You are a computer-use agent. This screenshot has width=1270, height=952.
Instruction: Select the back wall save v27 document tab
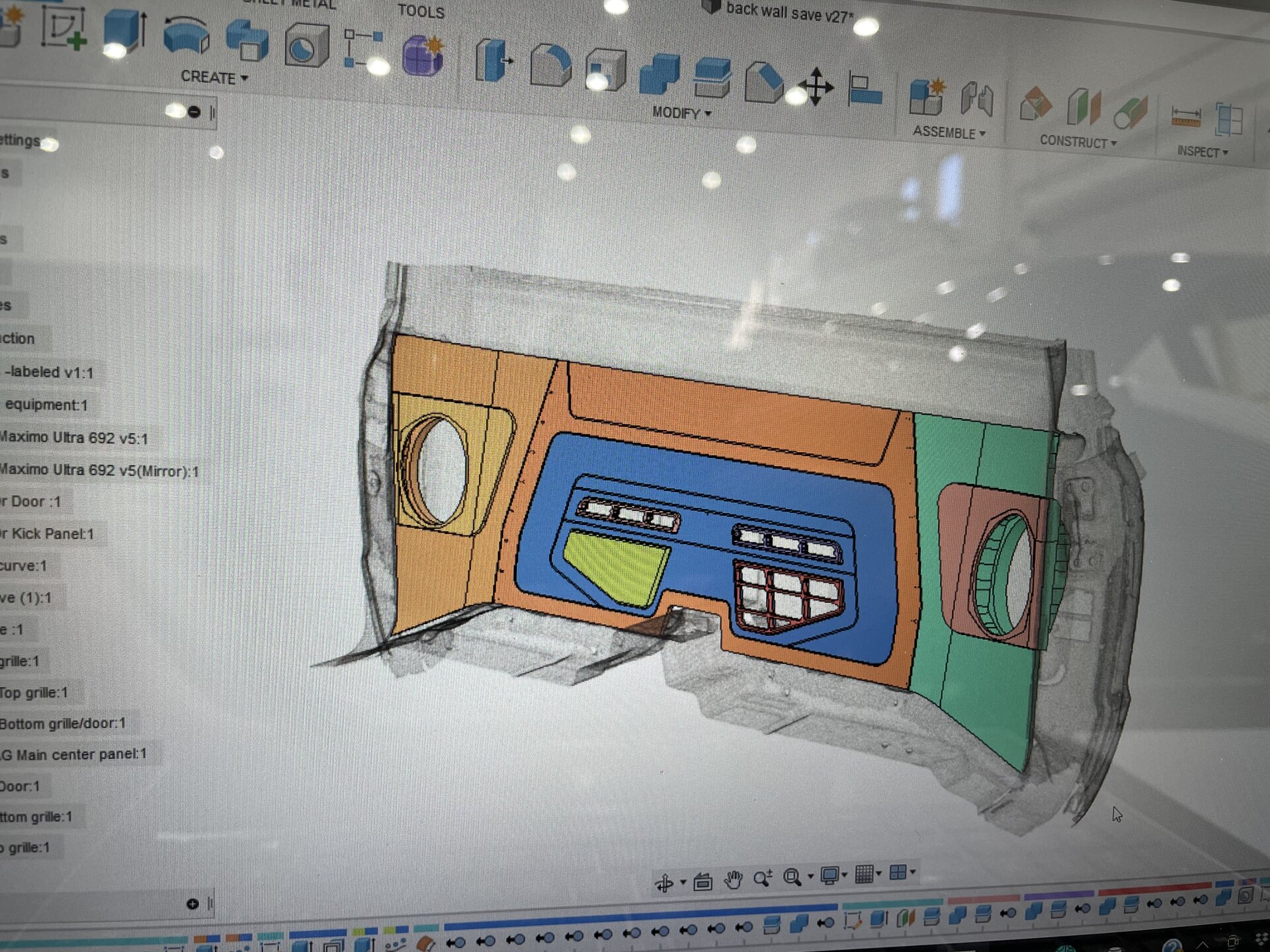pyautogui.click(x=787, y=12)
